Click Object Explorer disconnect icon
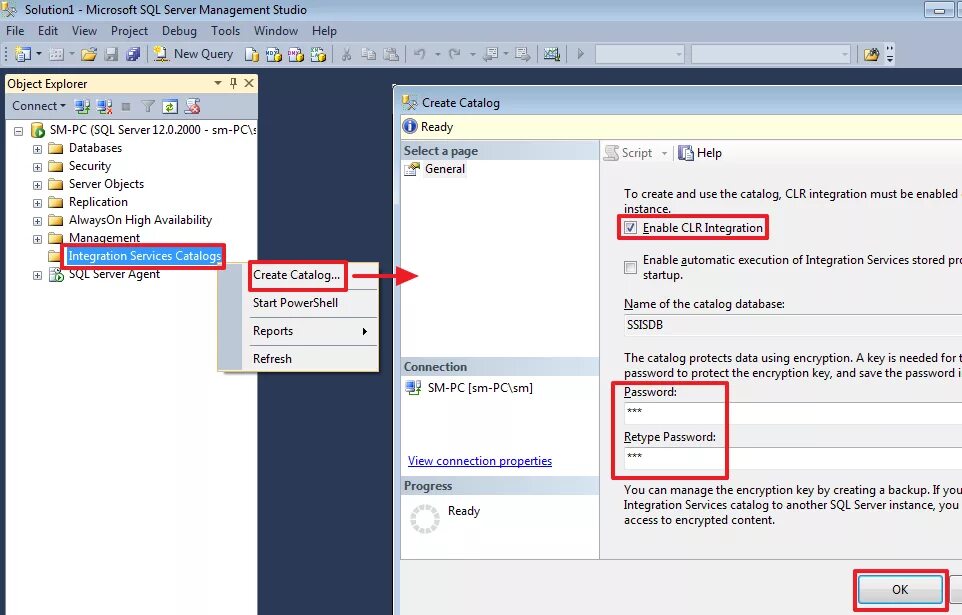962x615 pixels. (x=104, y=106)
